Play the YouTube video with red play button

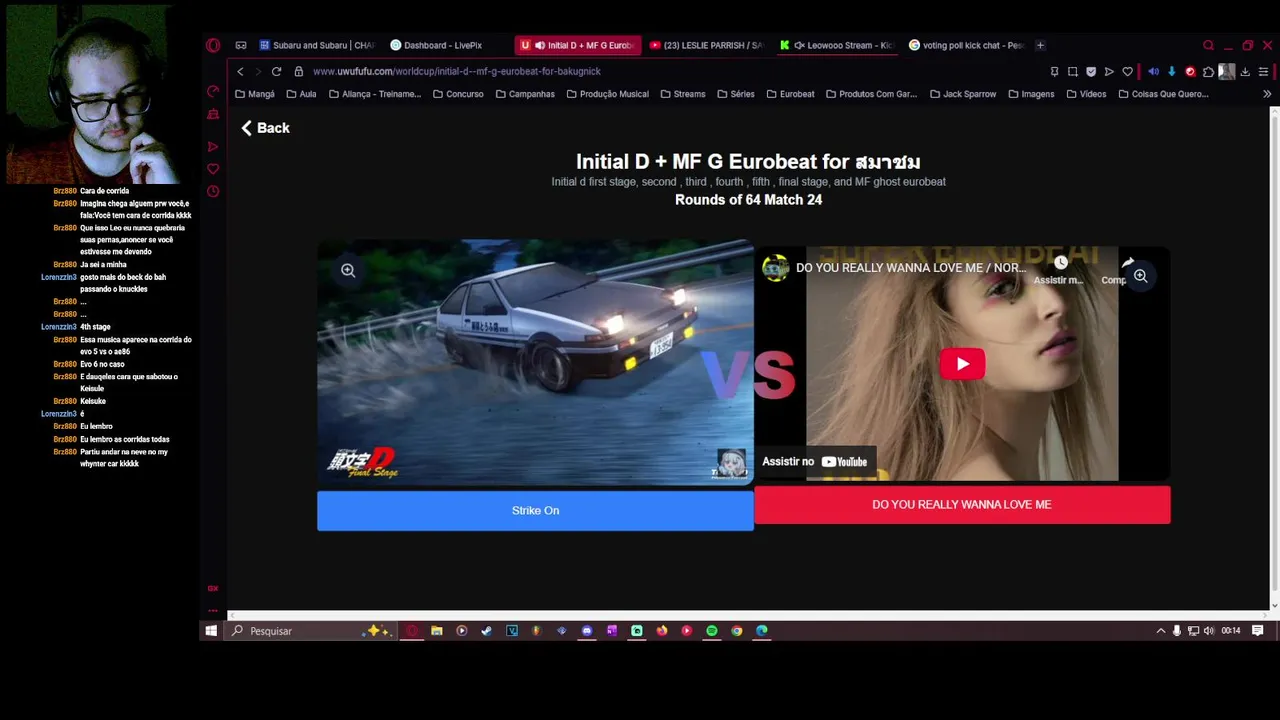962,364
